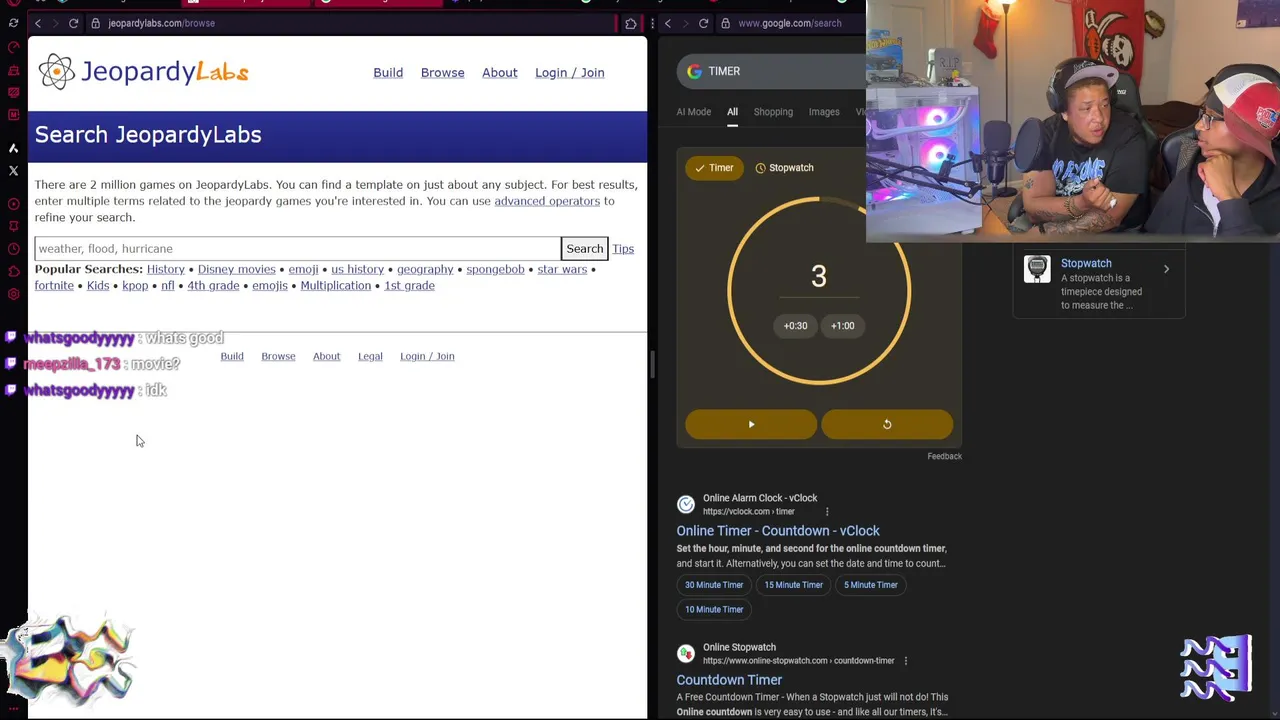Open Browse in the JeopardyLabs header
1280x720 pixels.
(442, 72)
